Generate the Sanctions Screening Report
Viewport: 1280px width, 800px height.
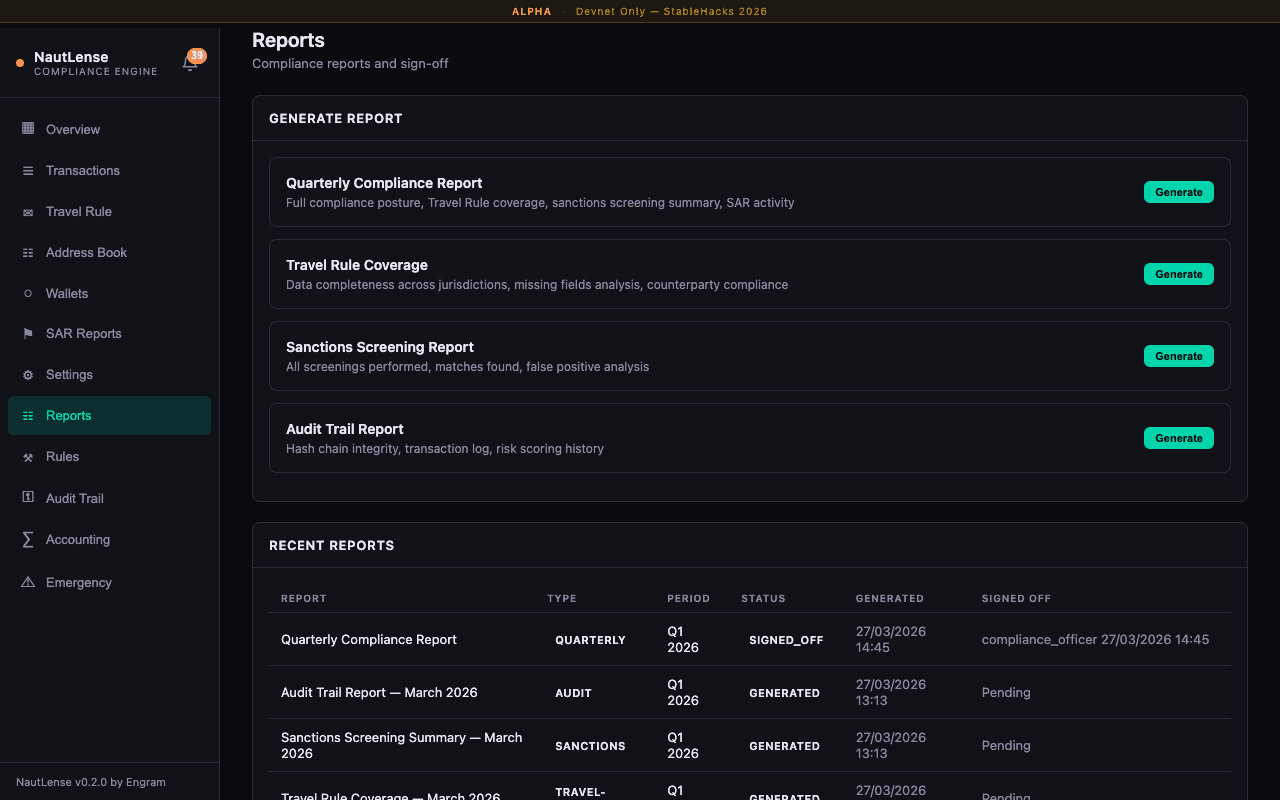click(1178, 356)
